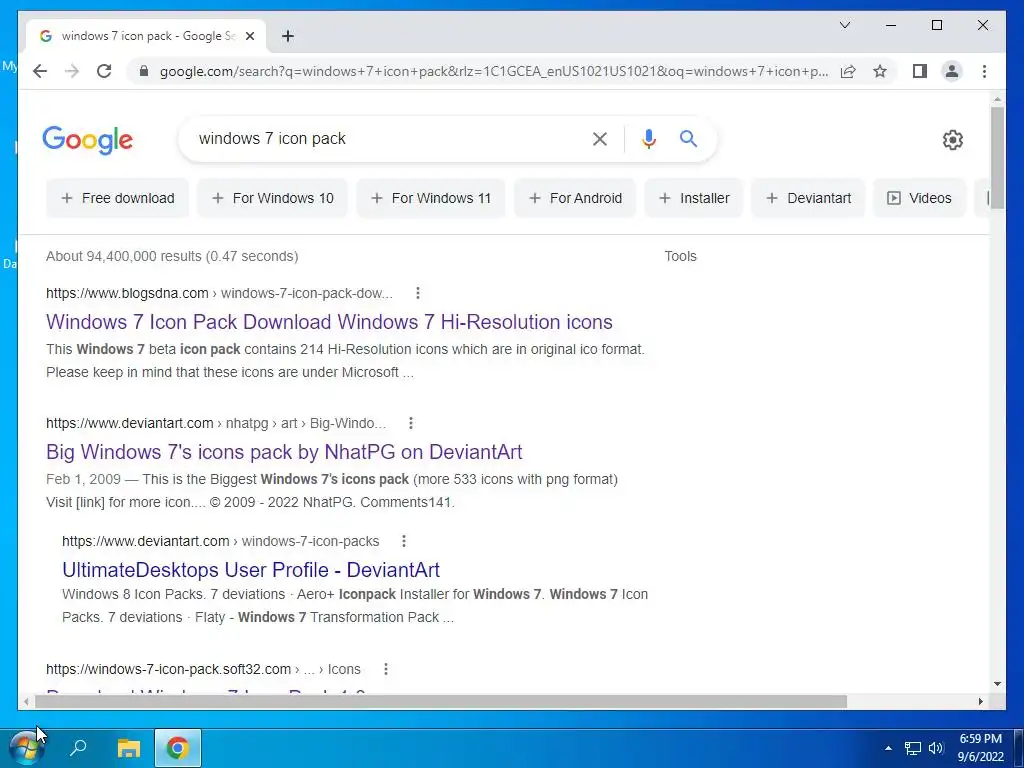The image size is (1024, 768).
Task: Click the address bar URL
Action: point(494,71)
